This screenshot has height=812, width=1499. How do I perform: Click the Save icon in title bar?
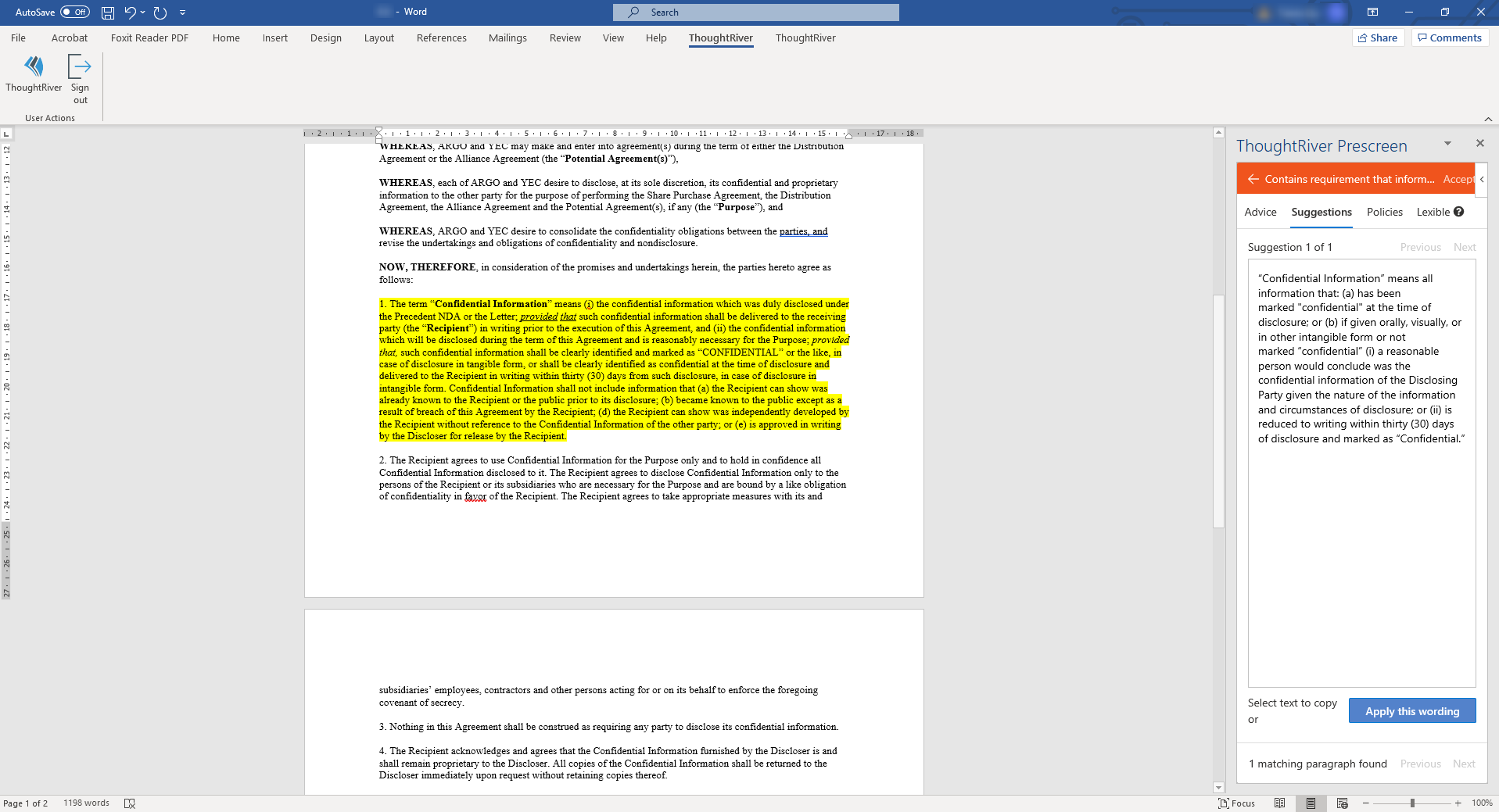coord(108,13)
